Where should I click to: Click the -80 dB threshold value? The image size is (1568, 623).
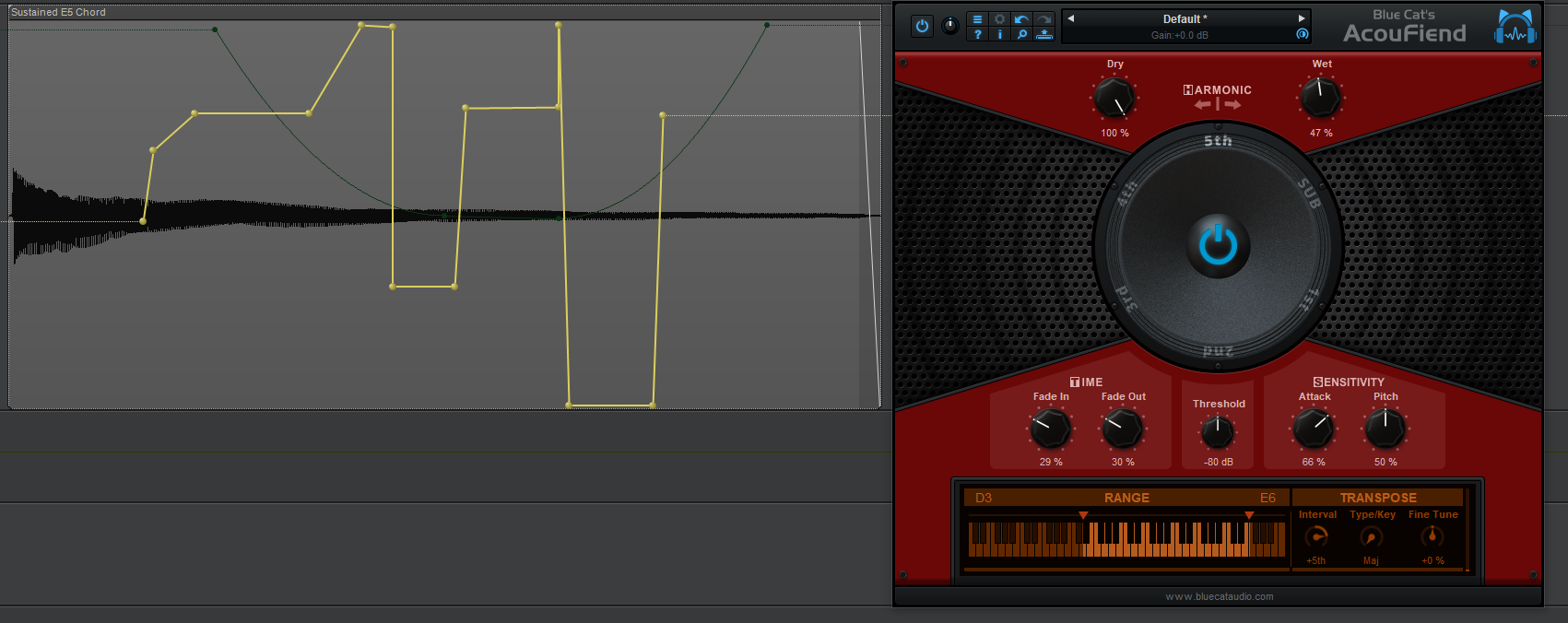[x=1218, y=462]
